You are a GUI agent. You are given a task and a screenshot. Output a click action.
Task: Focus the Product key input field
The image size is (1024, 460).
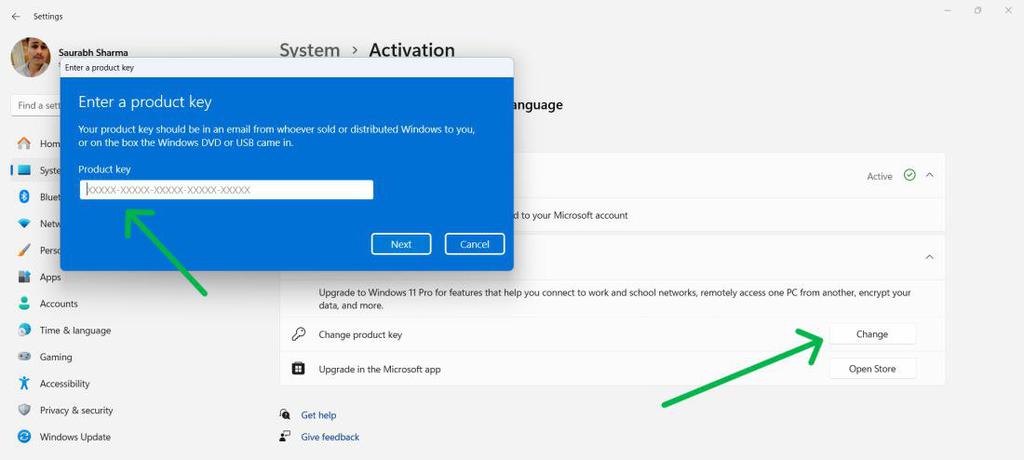coord(227,189)
